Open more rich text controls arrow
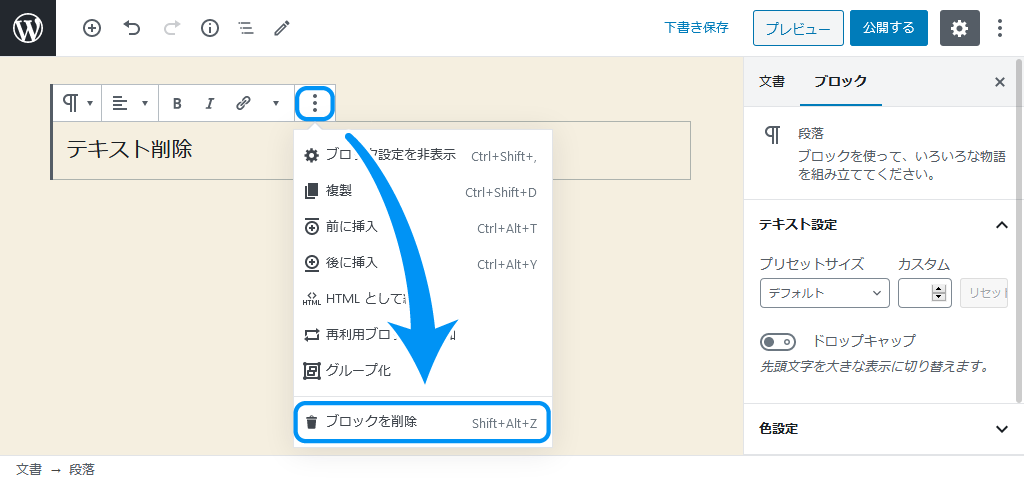Viewport: 1024px width, 480px height. pos(276,103)
